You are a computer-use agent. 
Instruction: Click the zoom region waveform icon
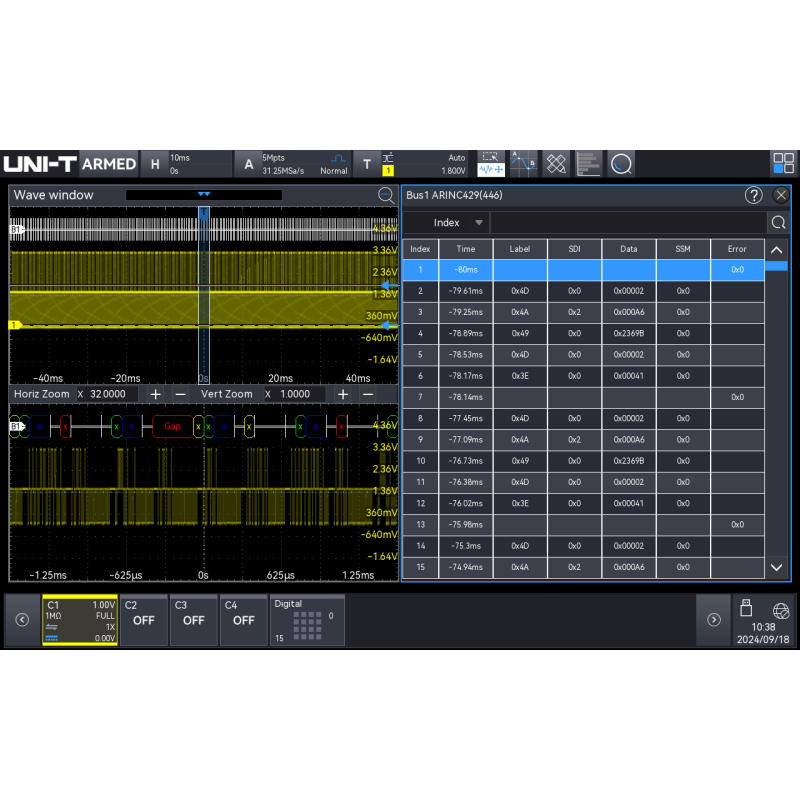click(x=491, y=164)
